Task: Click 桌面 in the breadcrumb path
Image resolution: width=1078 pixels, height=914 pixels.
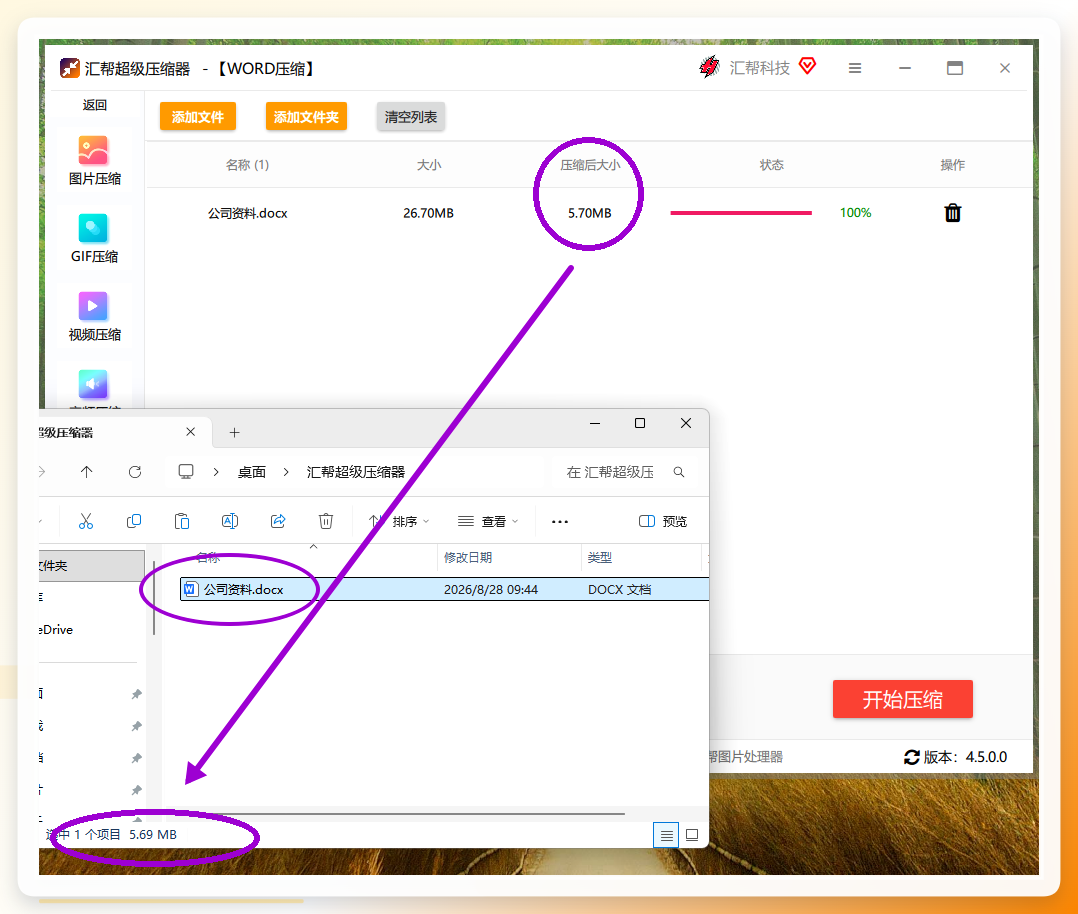Action: pos(252,472)
